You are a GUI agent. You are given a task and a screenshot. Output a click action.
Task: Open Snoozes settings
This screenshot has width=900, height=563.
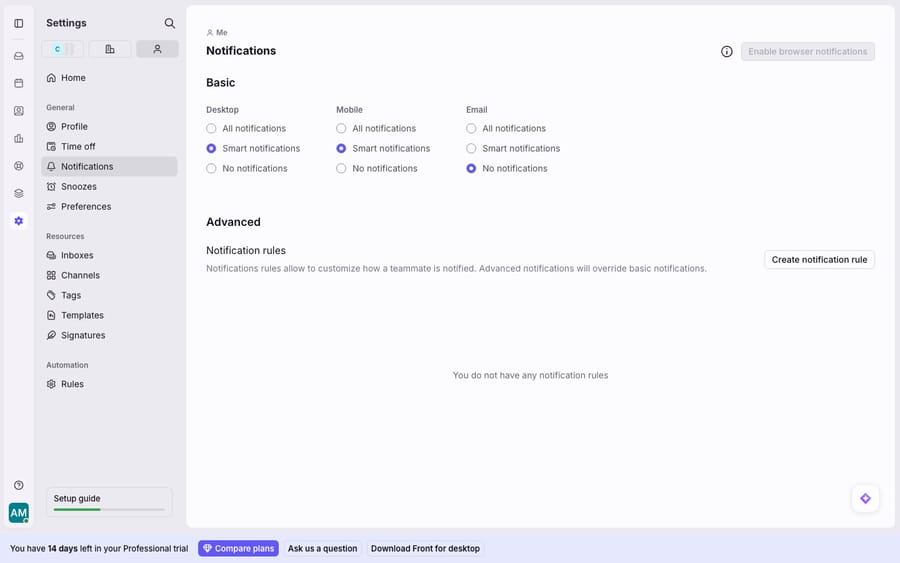point(109,187)
